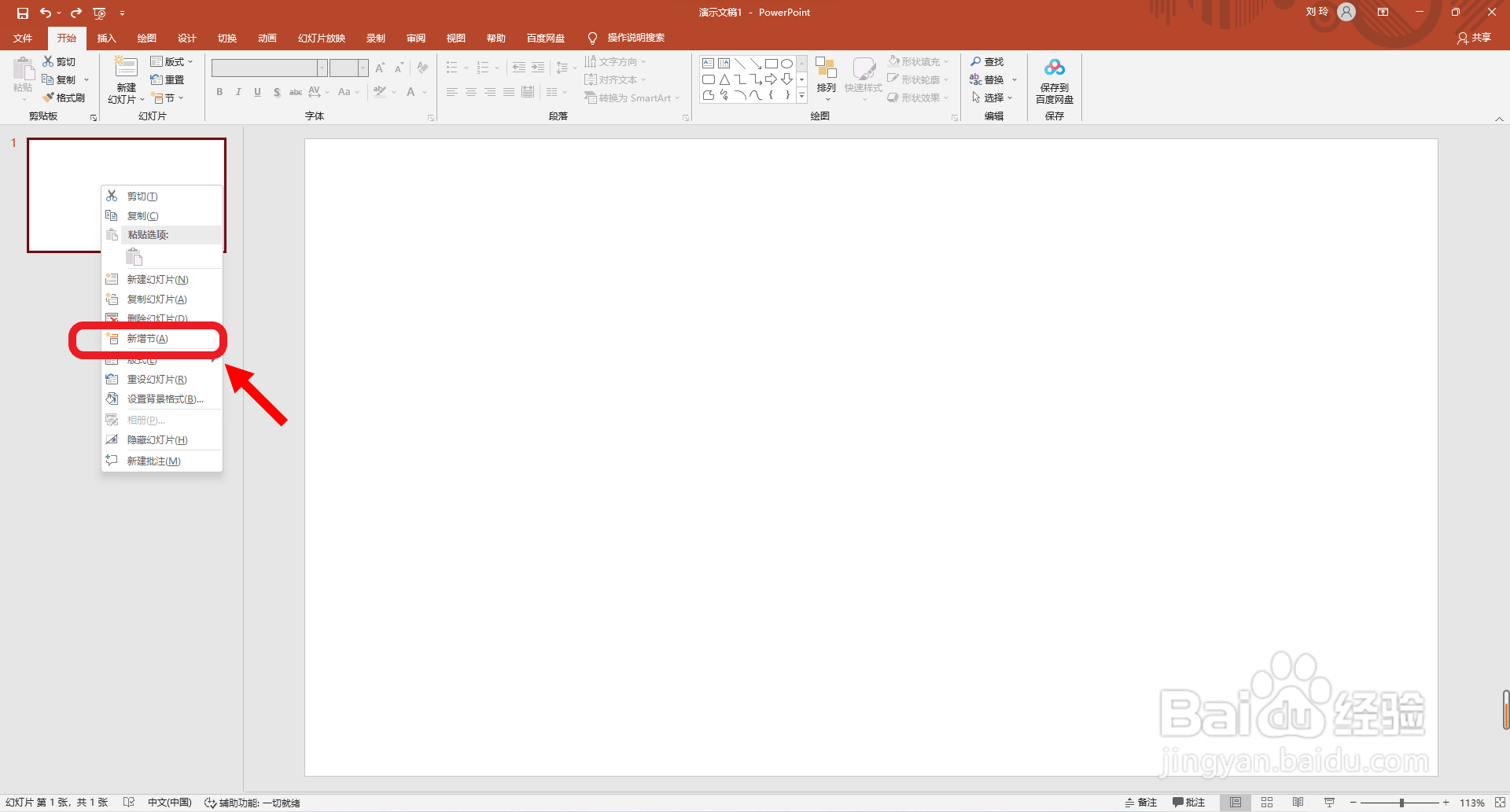Open Quick Styles (快速样式)
Viewport: 1510px width, 812px height.
863,78
